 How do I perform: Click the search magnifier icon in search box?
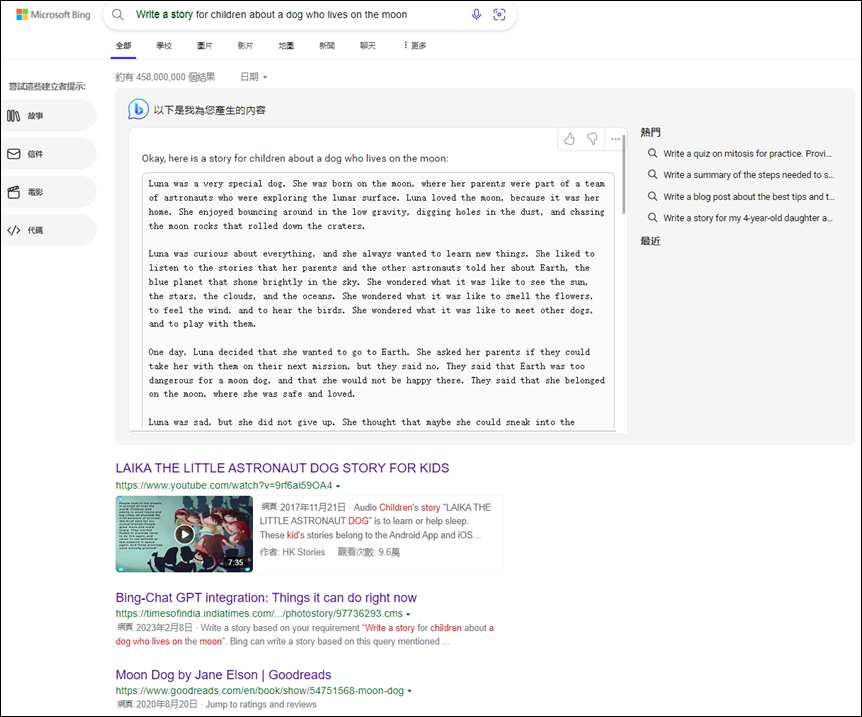pyautogui.click(x=118, y=15)
